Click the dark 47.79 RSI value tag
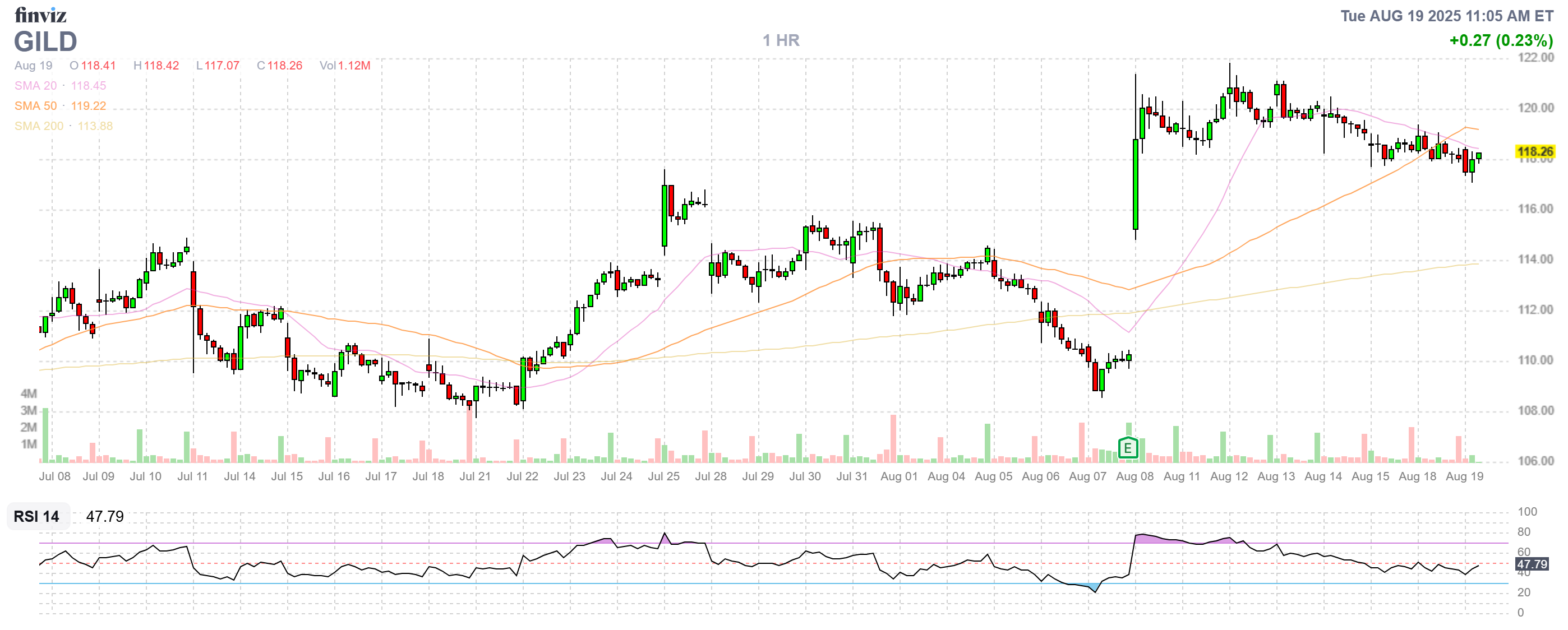The image size is (1568, 630). (1532, 564)
